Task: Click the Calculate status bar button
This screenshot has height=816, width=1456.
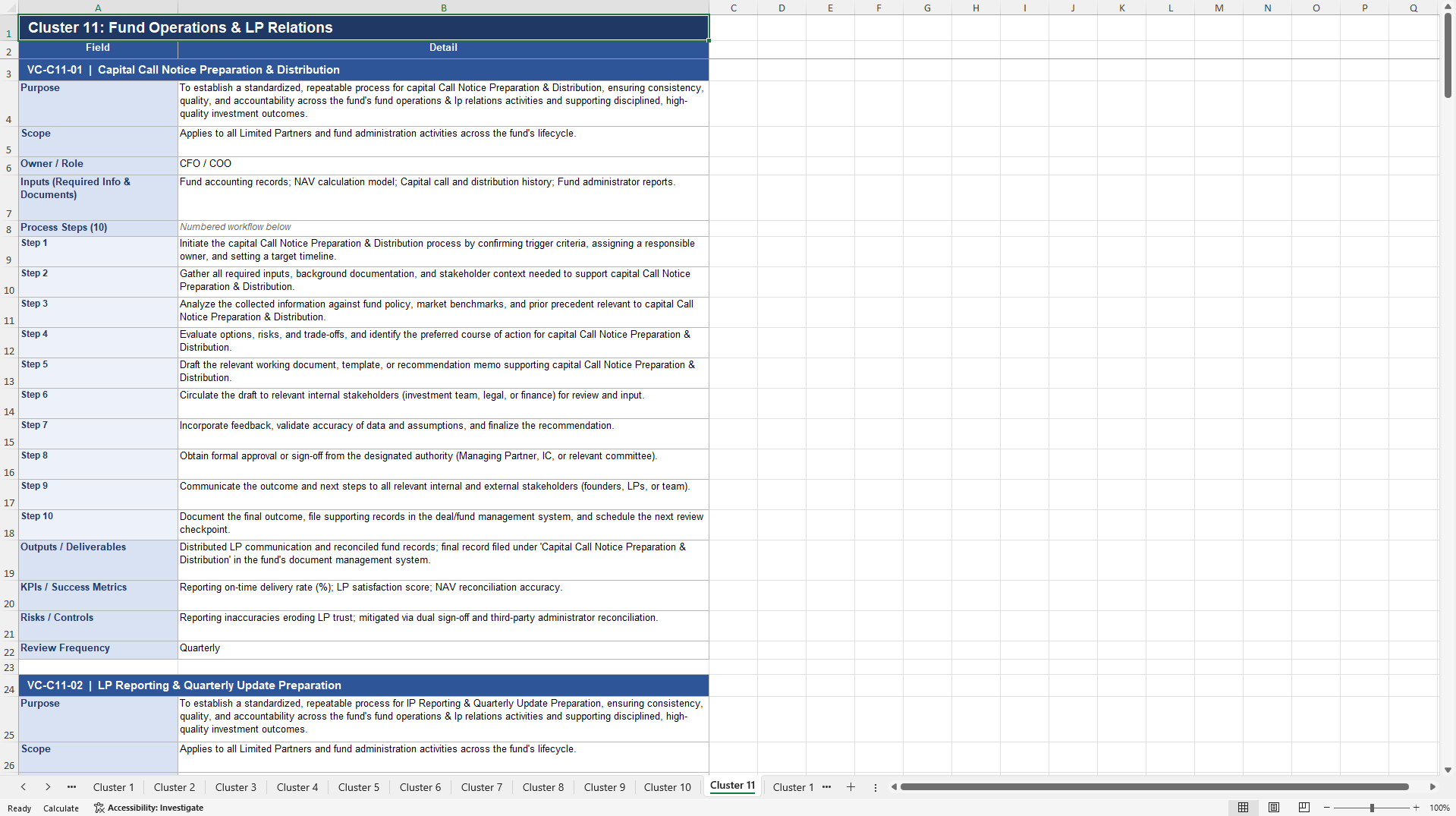Action: 61,808
